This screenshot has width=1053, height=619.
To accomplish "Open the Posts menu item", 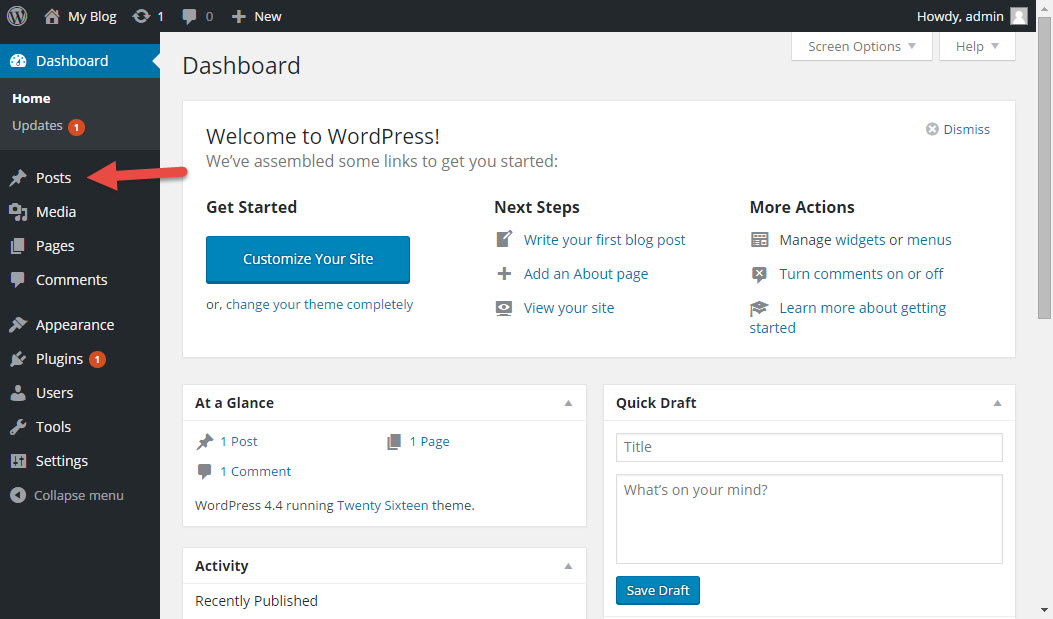I will pos(53,178).
